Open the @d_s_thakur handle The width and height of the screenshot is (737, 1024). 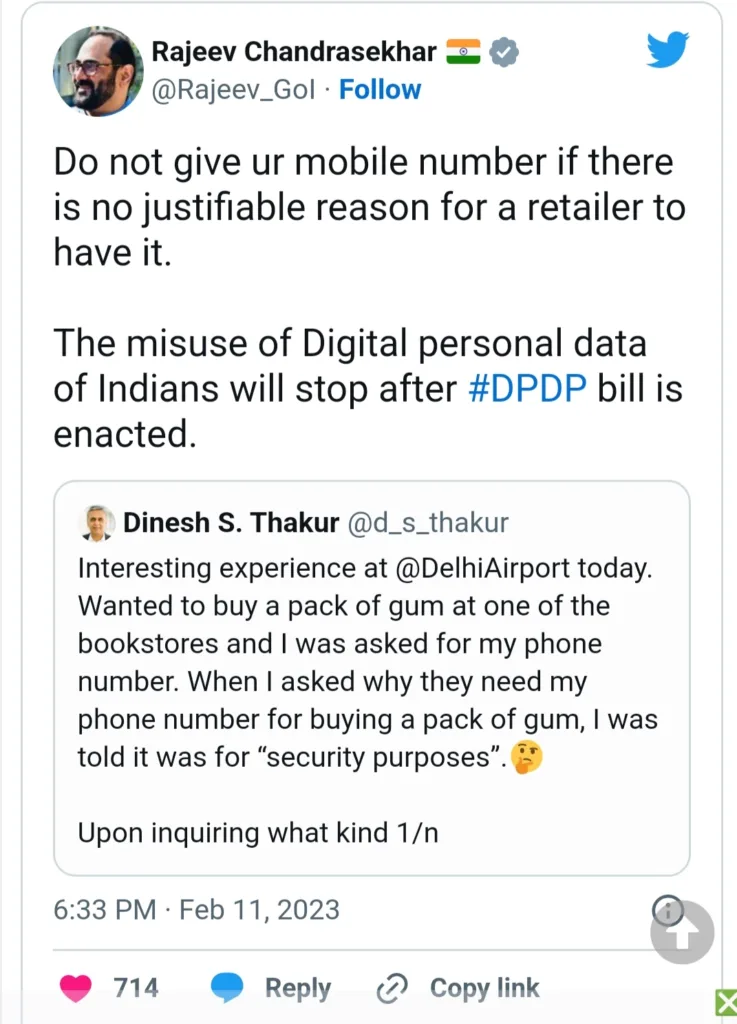pyautogui.click(x=427, y=522)
